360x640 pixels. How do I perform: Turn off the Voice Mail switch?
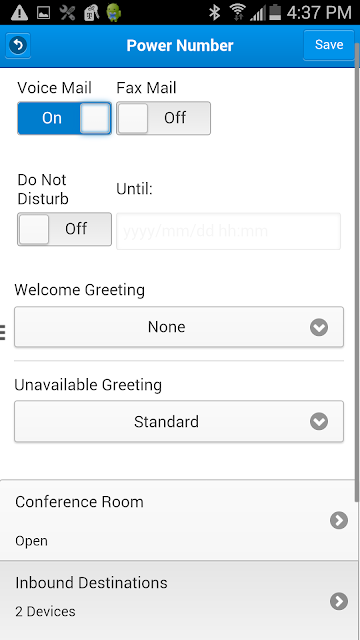64,118
